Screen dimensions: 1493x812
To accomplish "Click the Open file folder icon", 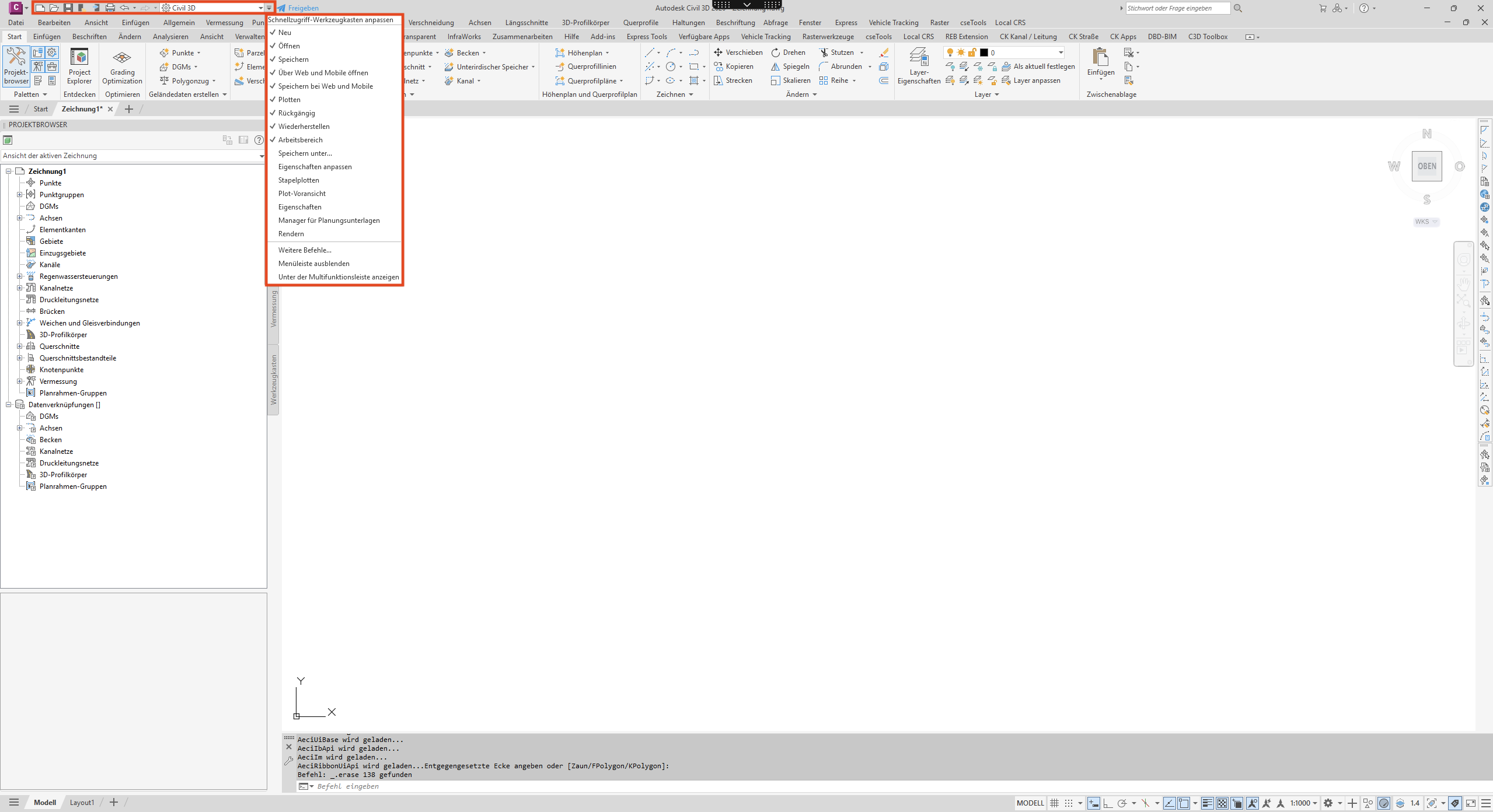I will pyautogui.click(x=54, y=8).
